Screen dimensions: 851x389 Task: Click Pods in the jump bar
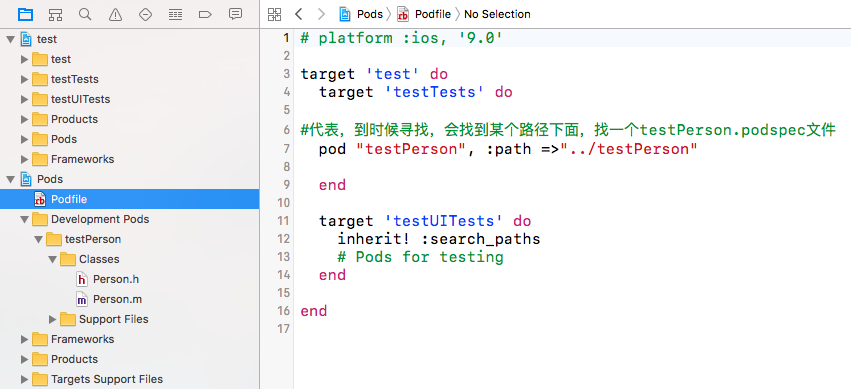click(x=370, y=14)
